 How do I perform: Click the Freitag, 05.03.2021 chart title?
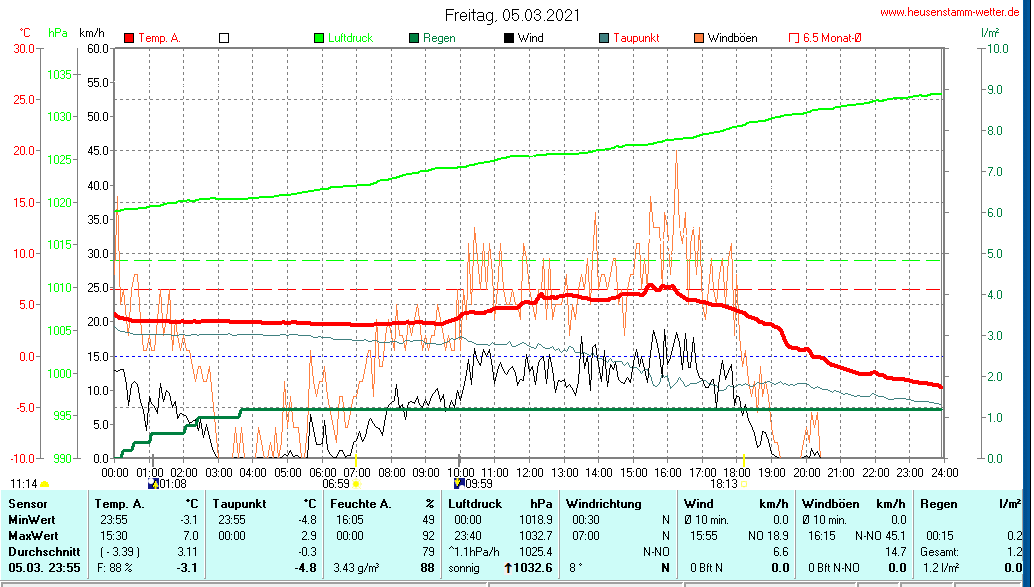click(x=512, y=15)
